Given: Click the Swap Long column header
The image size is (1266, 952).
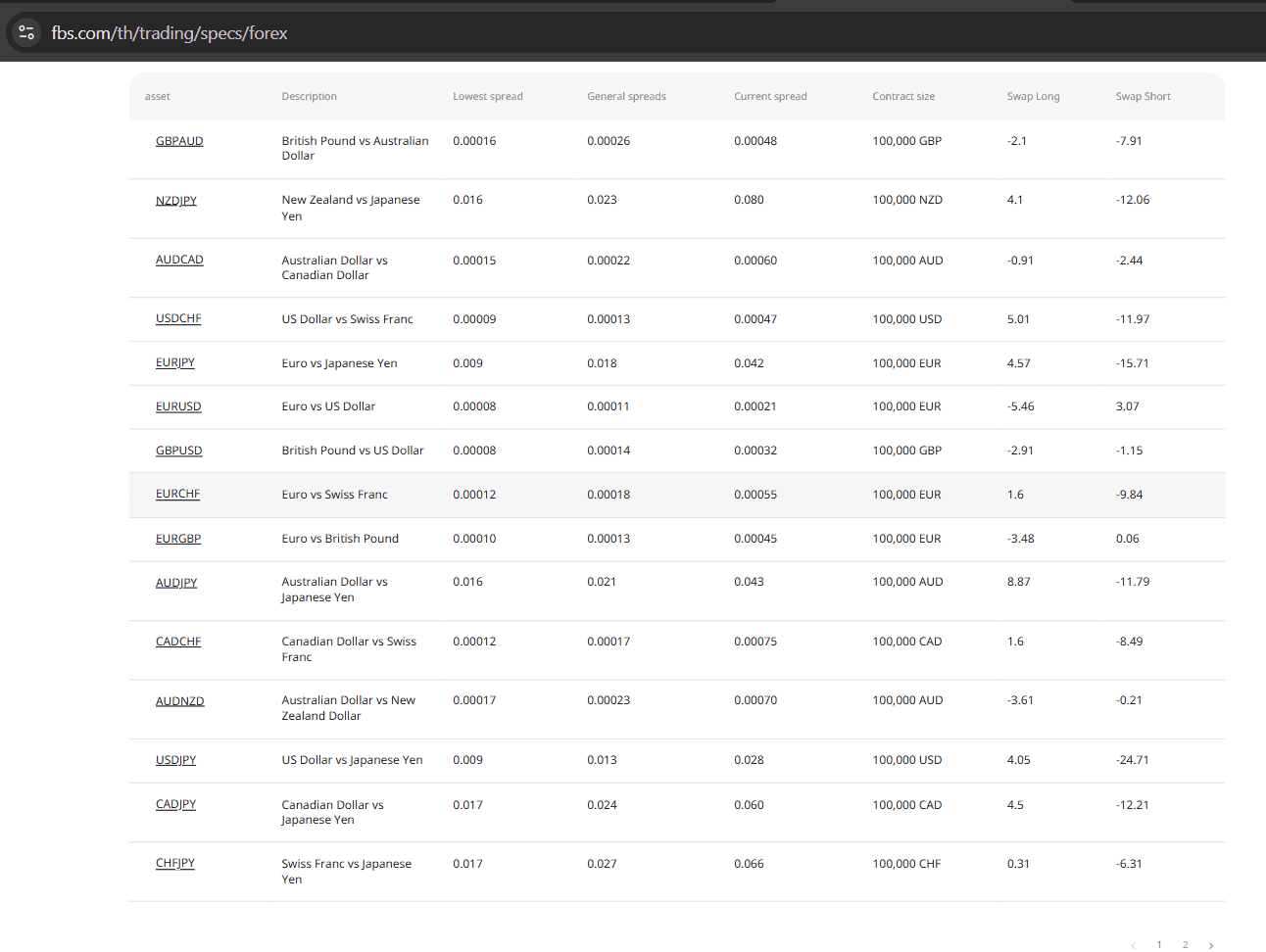Looking at the screenshot, I should pyautogui.click(x=1033, y=96).
